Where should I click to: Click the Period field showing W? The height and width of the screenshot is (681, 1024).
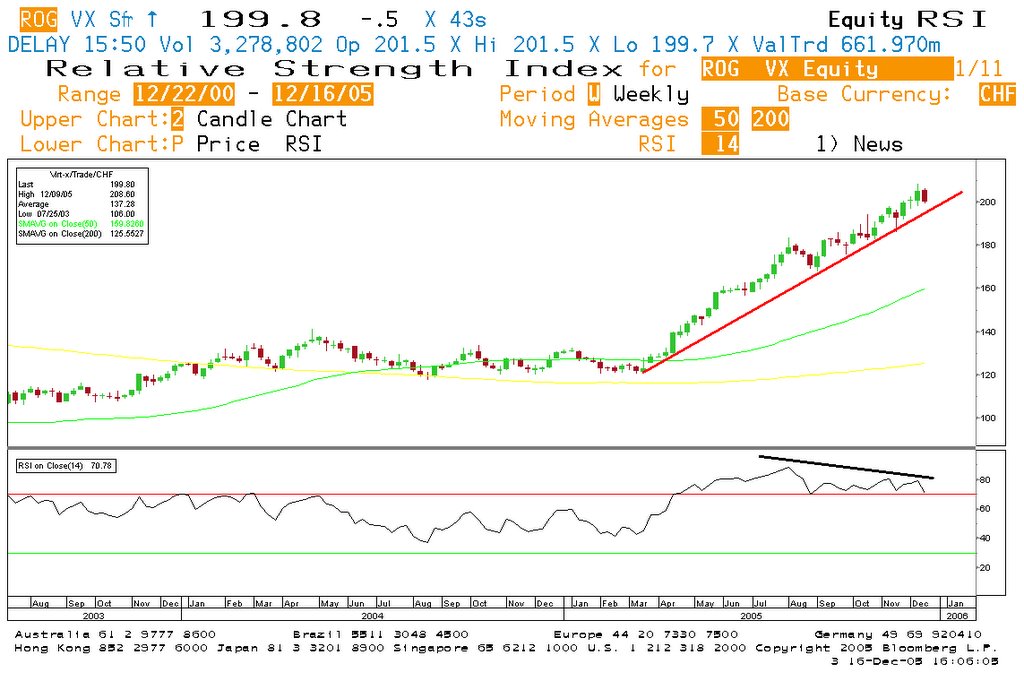click(x=594, y=94)
